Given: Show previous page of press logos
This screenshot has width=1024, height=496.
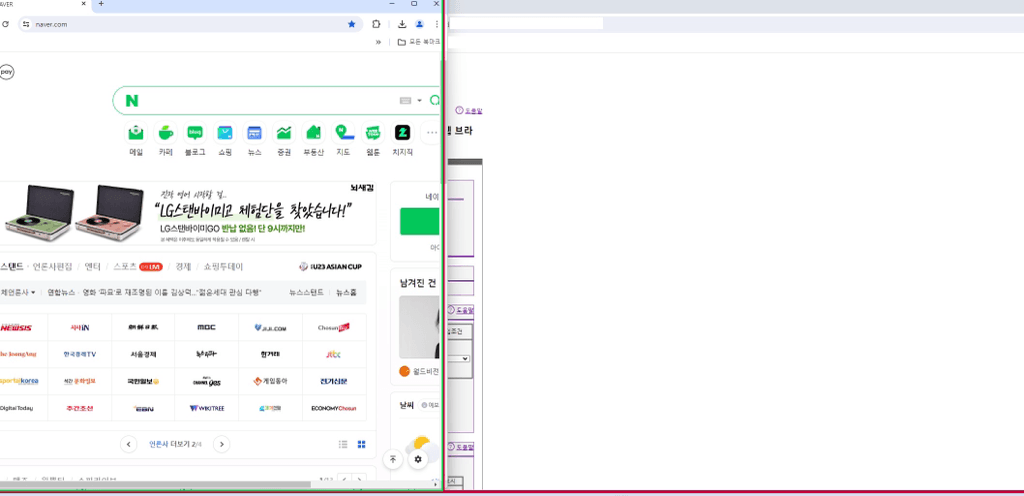Looking at the screenshot, I should [129, 444].
